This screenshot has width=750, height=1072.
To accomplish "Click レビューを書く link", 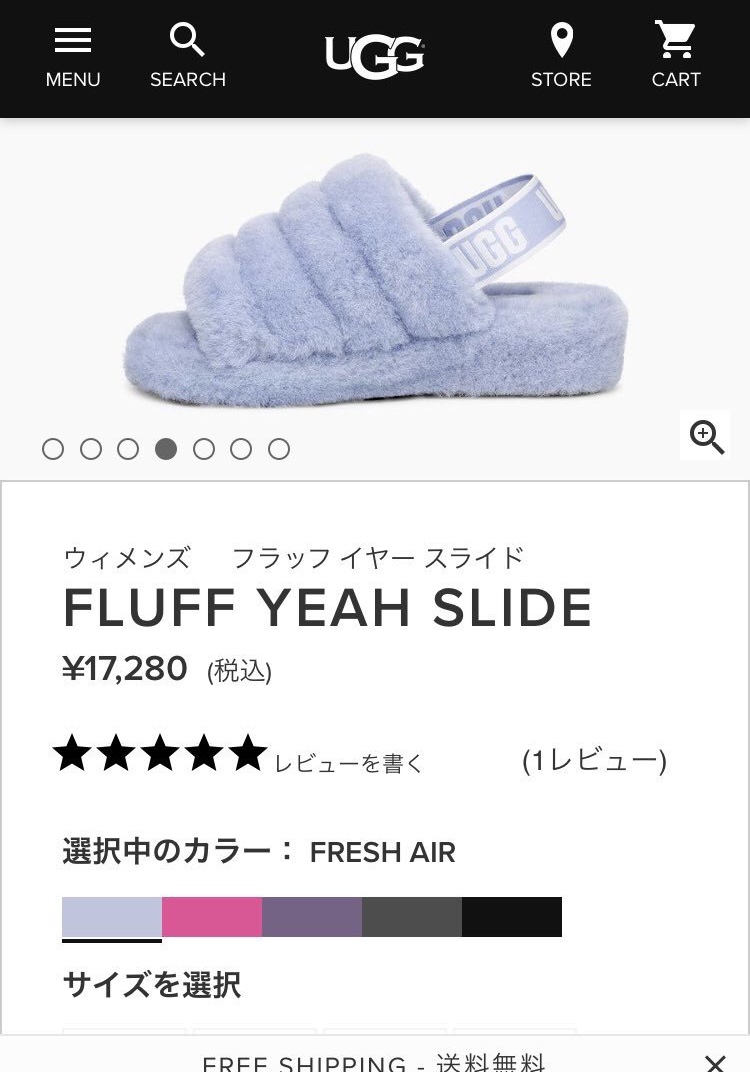I will pyautogui.click(x=349, y=763).
